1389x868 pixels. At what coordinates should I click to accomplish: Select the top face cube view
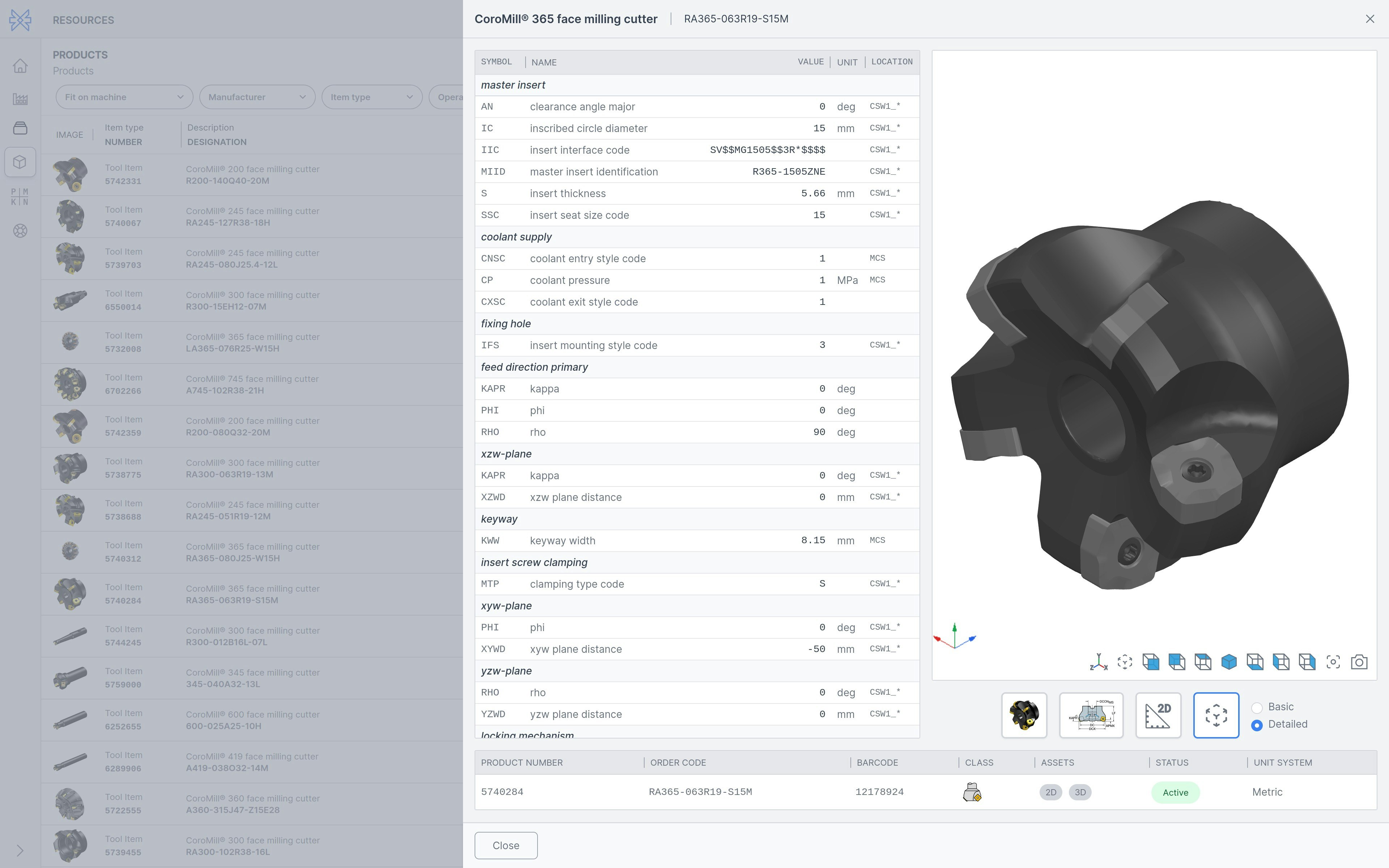pos(1203,662)
